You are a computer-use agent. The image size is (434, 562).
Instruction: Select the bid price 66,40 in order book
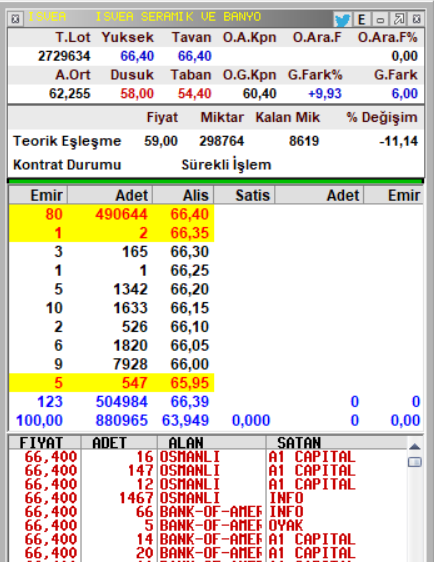click(190, 214)
